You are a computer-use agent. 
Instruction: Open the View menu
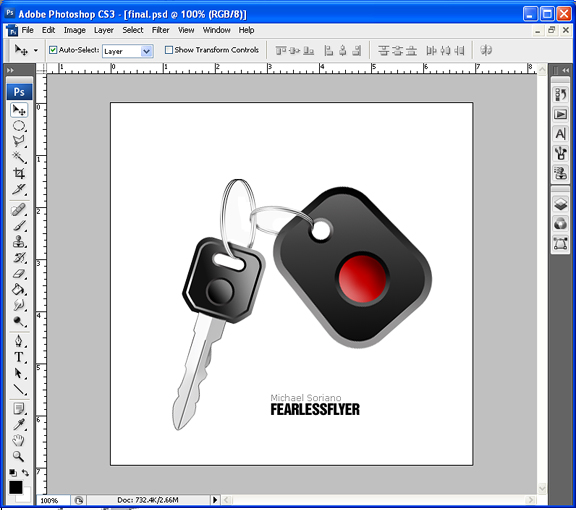tap(186, 30)
